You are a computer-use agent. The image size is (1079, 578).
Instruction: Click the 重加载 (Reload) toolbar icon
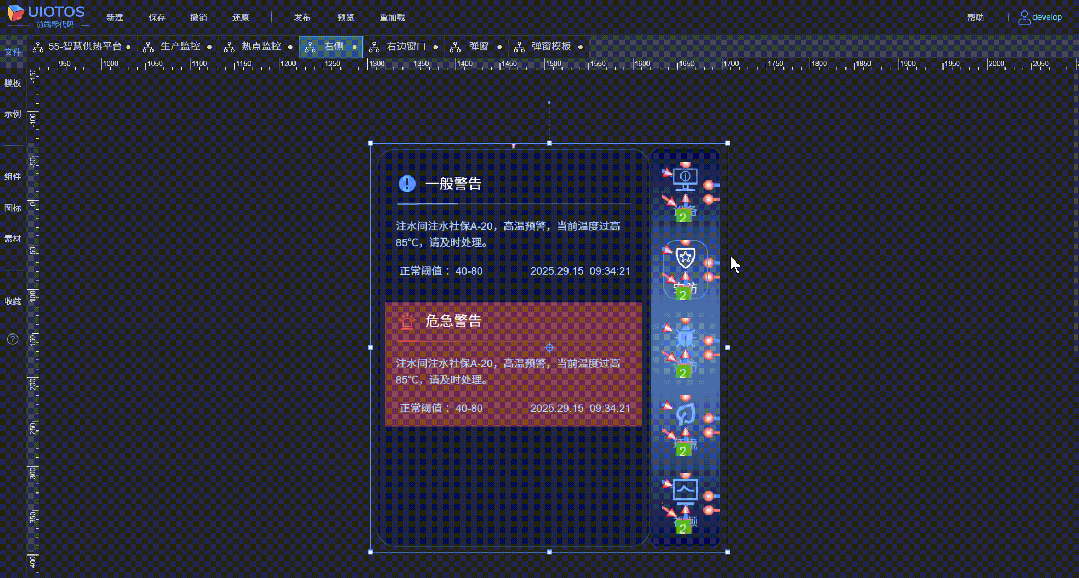[391, 16]
